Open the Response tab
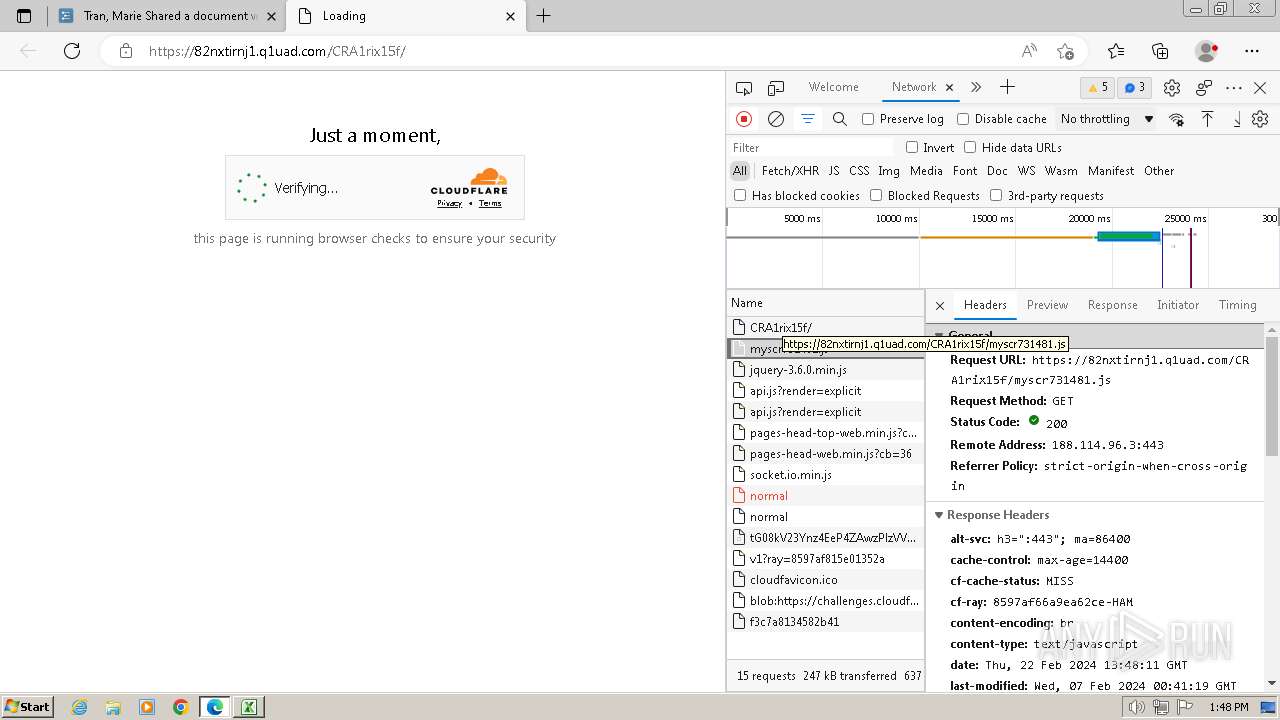 click(1112, 305)
